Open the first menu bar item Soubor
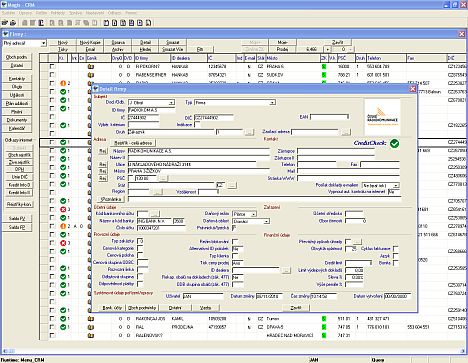This screenshot has width=468, height=363. [x=8, y=13]
